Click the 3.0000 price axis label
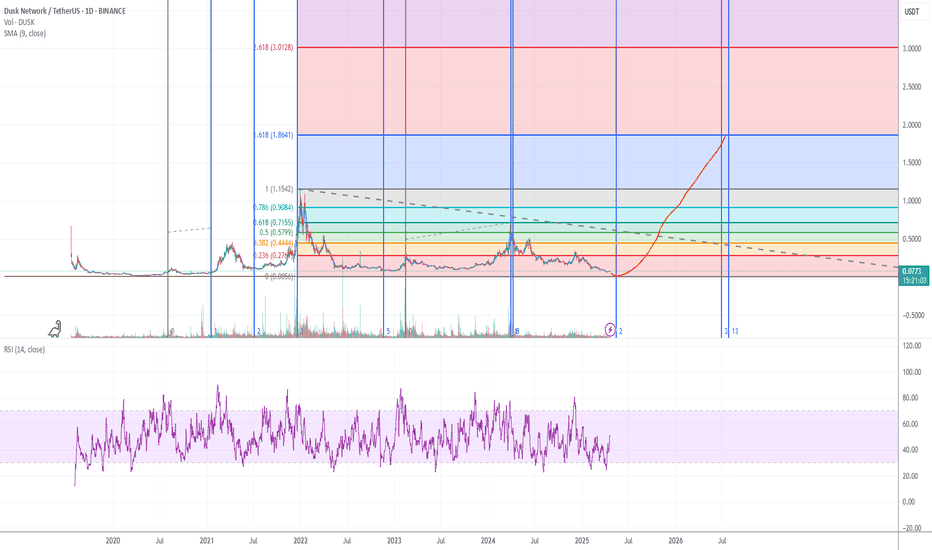 [x=911, y=49]
